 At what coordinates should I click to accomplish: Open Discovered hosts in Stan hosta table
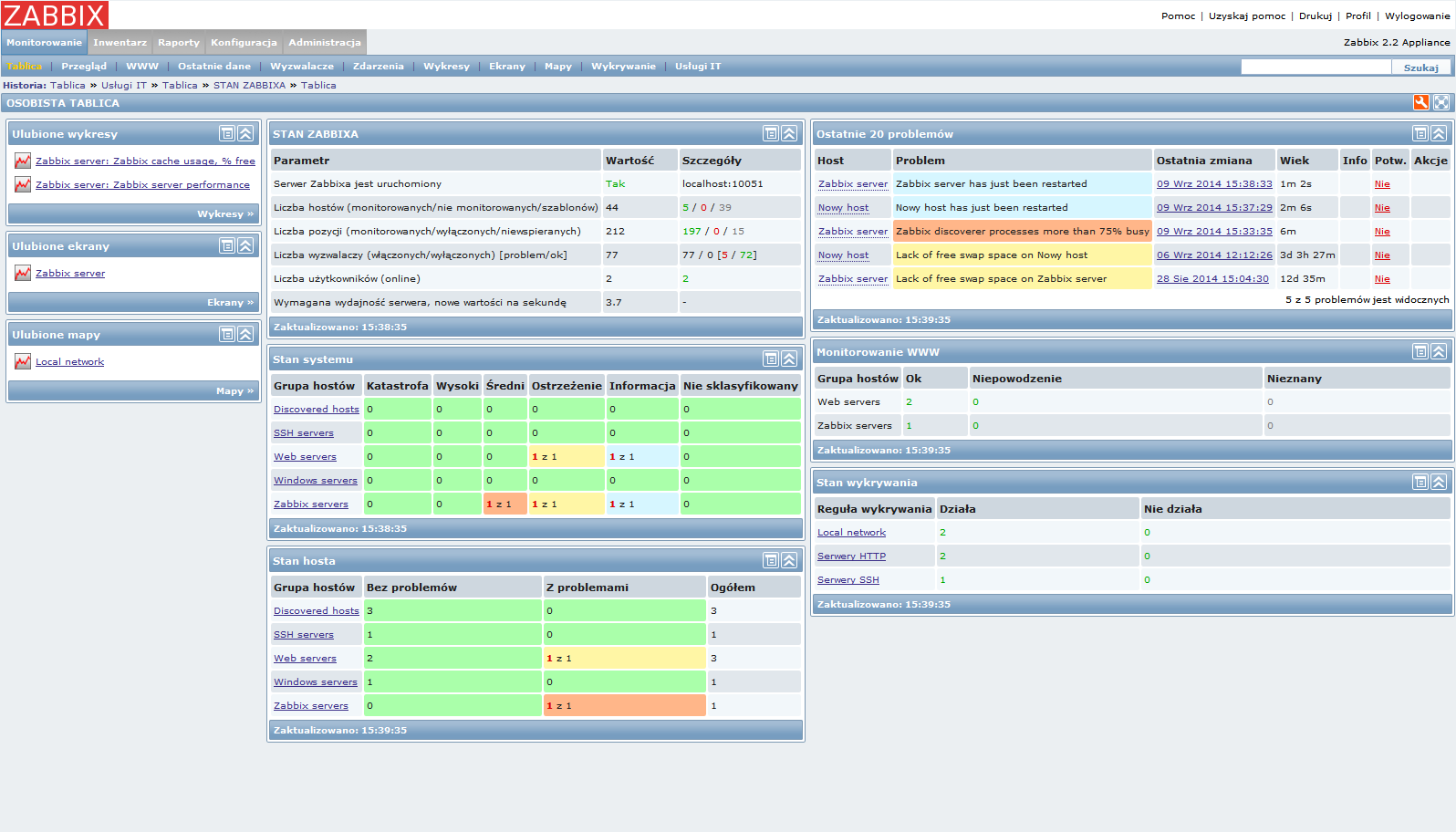coord(317,610)
